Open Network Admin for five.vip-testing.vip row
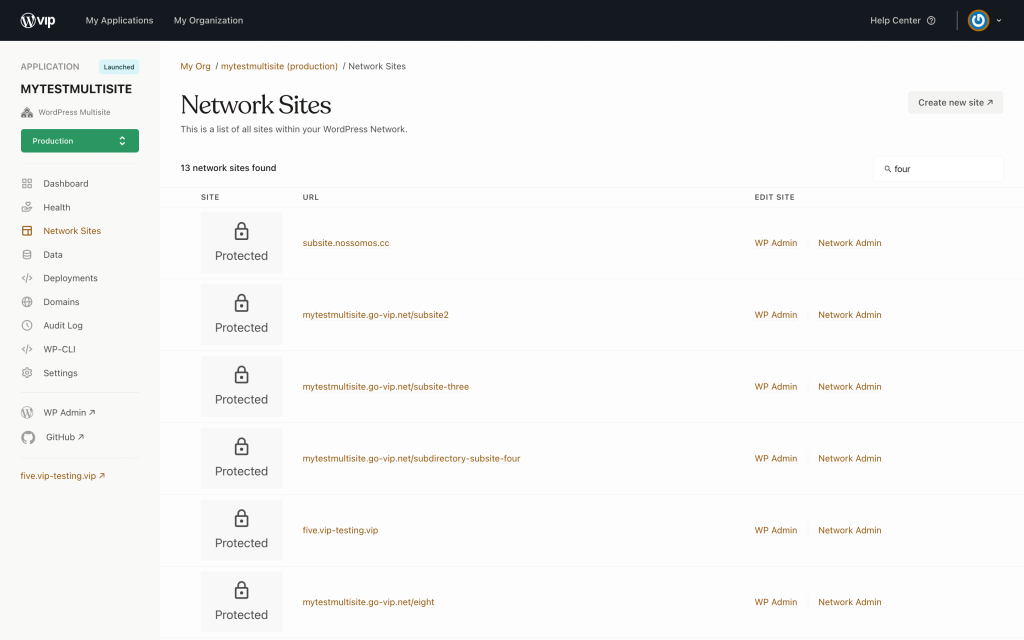 (850, 530)
